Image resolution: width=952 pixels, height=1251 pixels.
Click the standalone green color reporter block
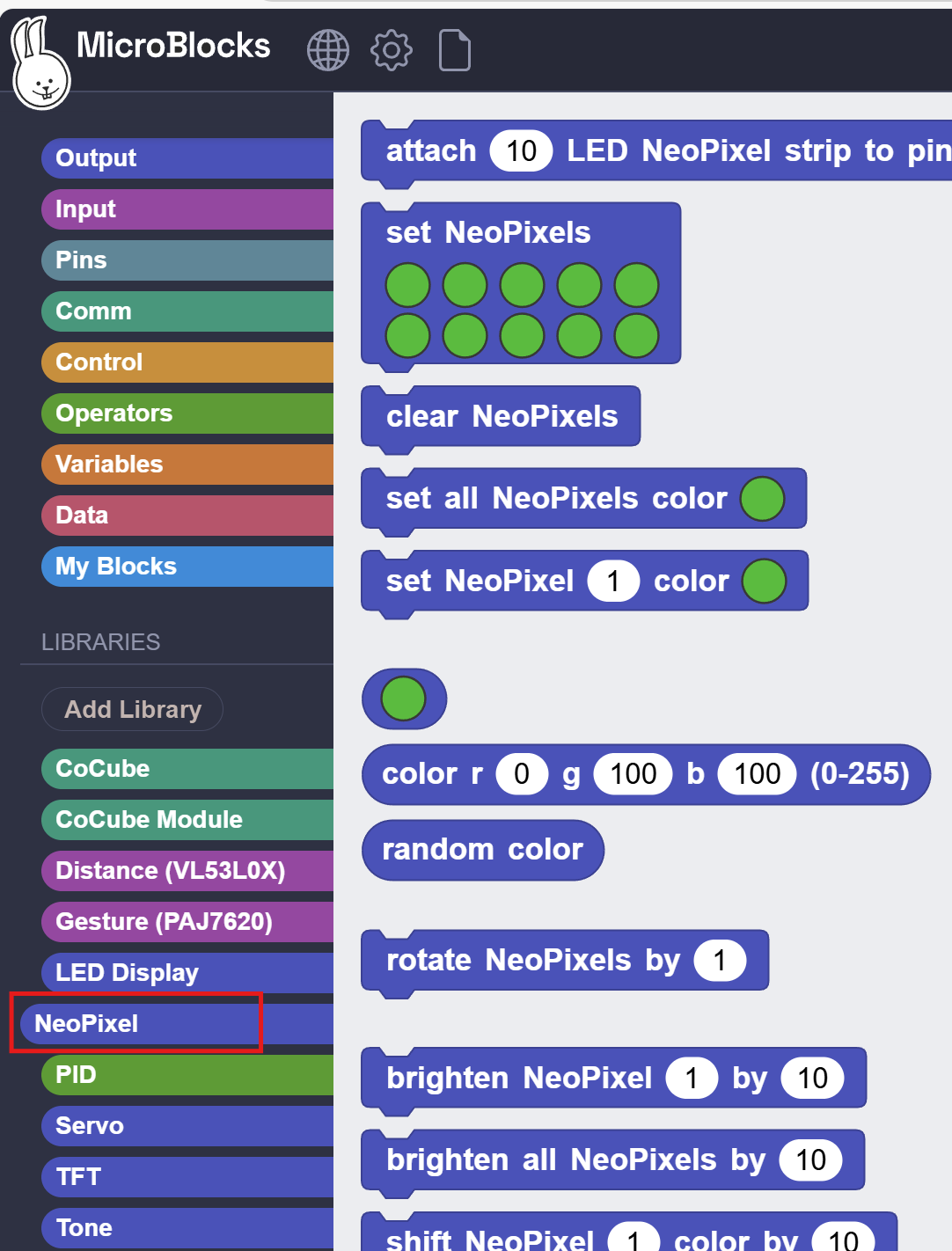[404, 699]
